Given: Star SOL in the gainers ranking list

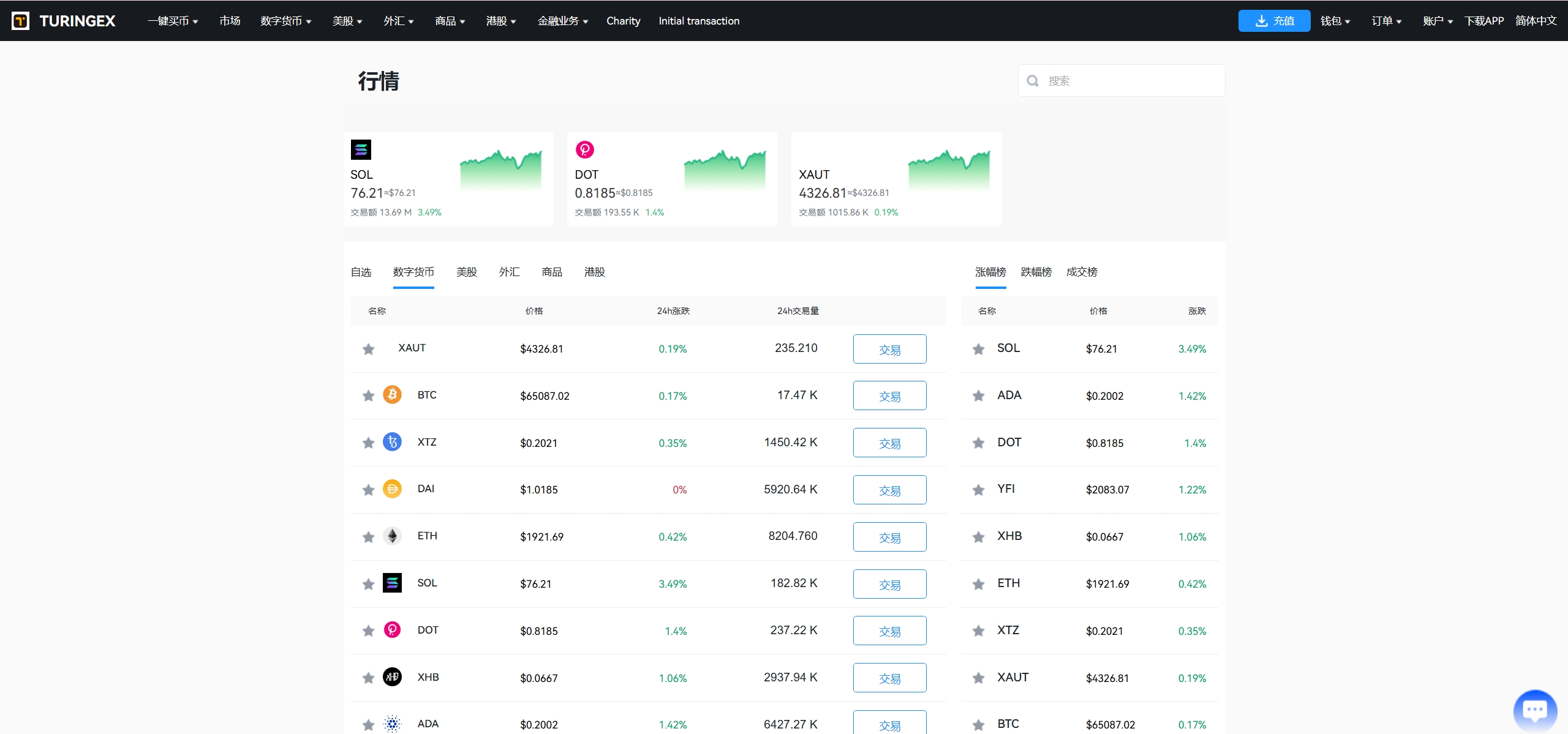Looking at the screenshot, I should click(979, 349).
